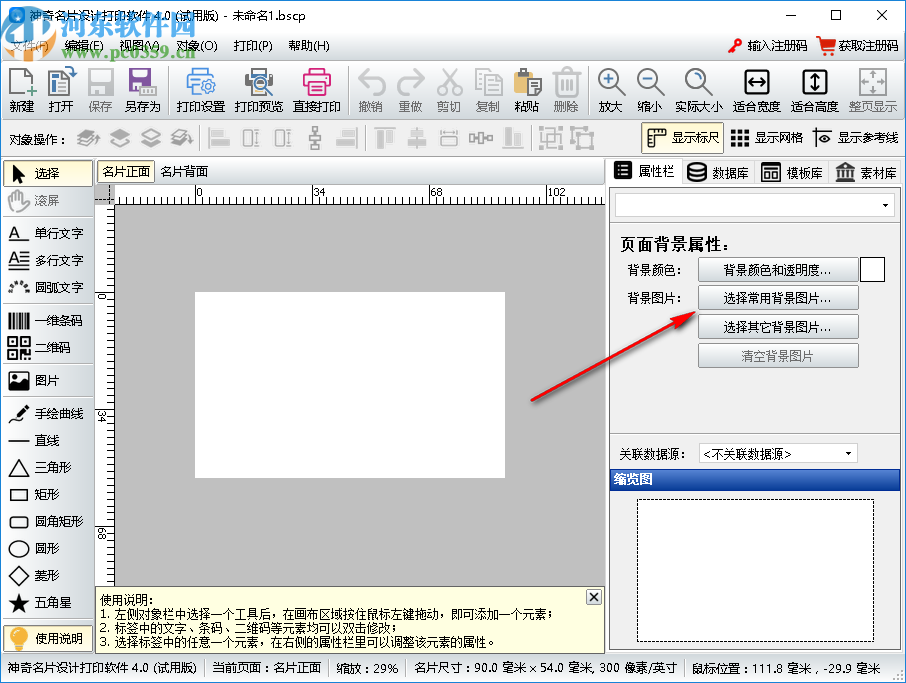Choose 圆弧文字 arc text tool
The width and height of the screenshot is (906, 683).
point(48,287)
